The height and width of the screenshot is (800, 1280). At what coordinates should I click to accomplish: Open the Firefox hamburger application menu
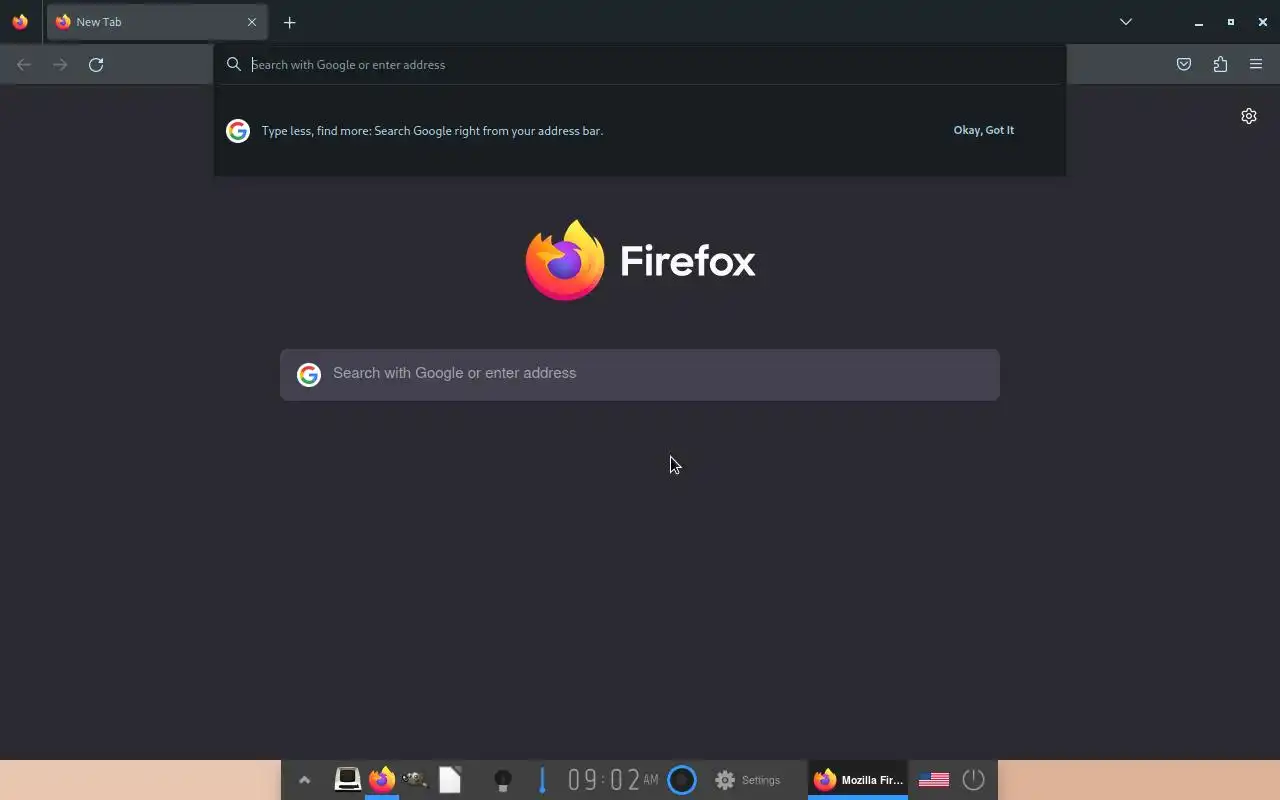tap(1256, 64)
